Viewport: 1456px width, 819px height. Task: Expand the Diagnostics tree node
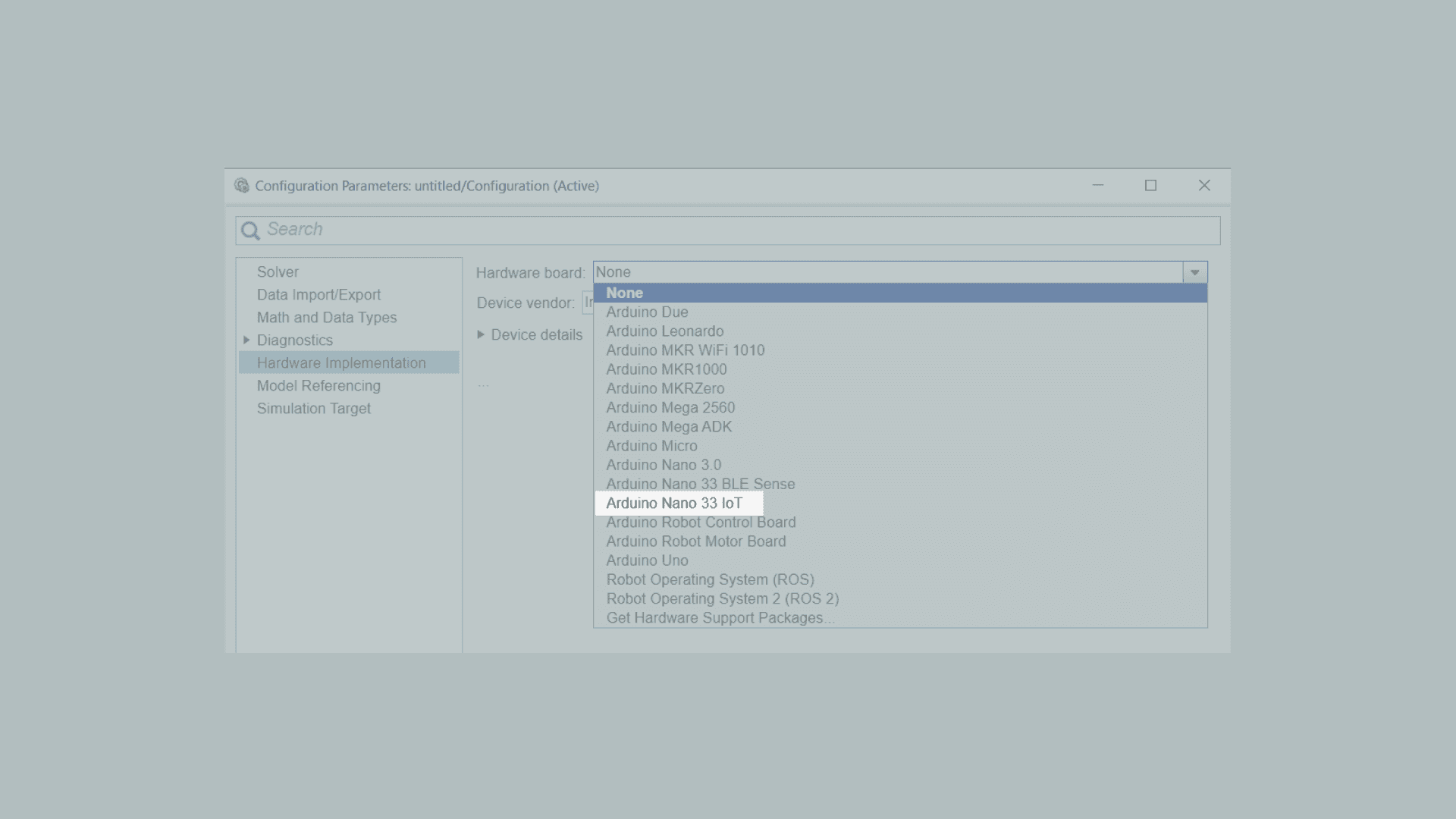pyautogui.click(x=246, y=340)
